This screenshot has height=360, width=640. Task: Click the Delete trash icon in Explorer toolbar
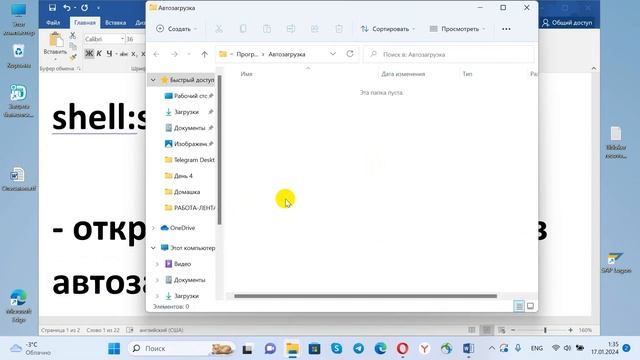339,29
